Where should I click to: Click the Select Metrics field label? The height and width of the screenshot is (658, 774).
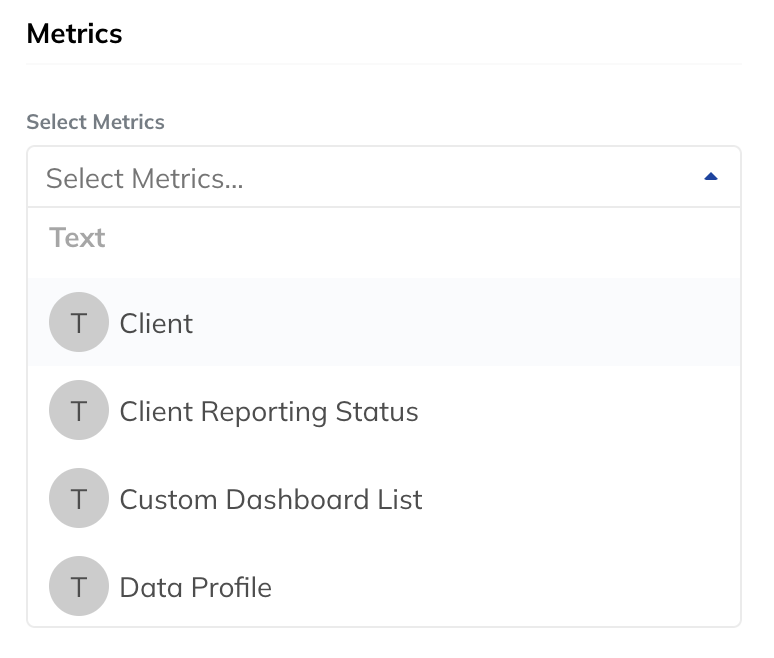tap(95, 122)
